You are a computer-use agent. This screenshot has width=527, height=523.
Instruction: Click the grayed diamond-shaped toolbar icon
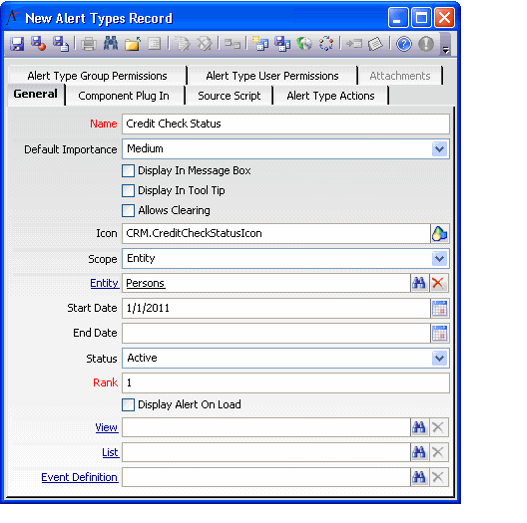204,44
